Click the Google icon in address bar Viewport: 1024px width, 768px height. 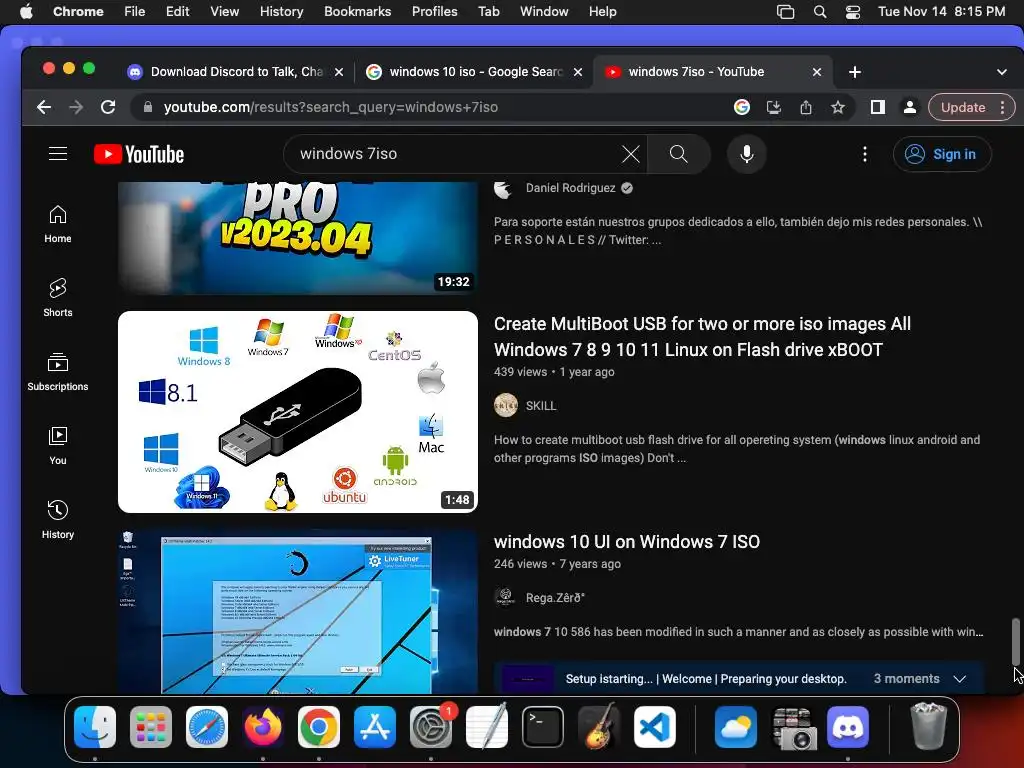[x=742, y=107]
